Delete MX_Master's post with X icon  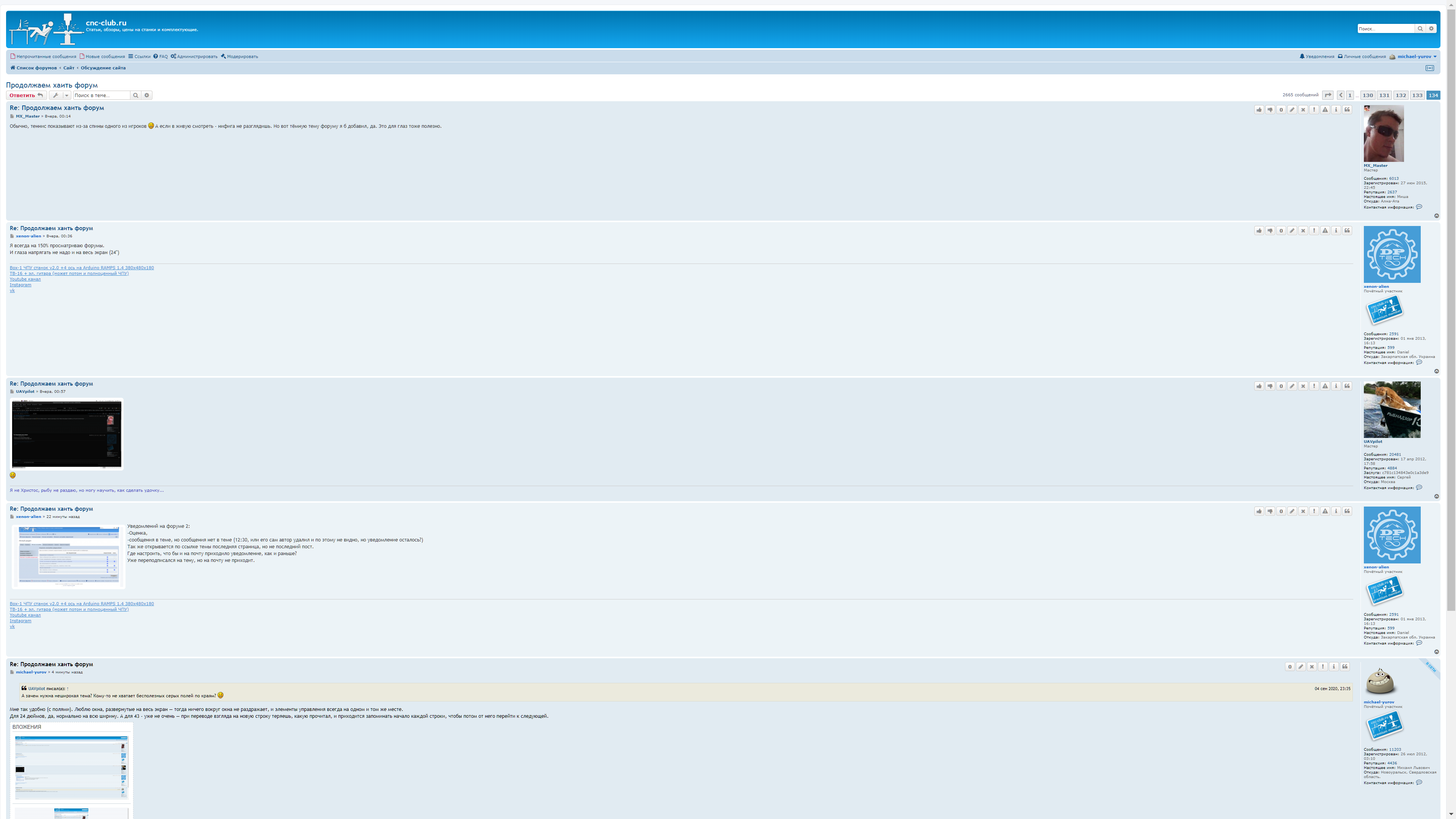tap(1303, 110)
